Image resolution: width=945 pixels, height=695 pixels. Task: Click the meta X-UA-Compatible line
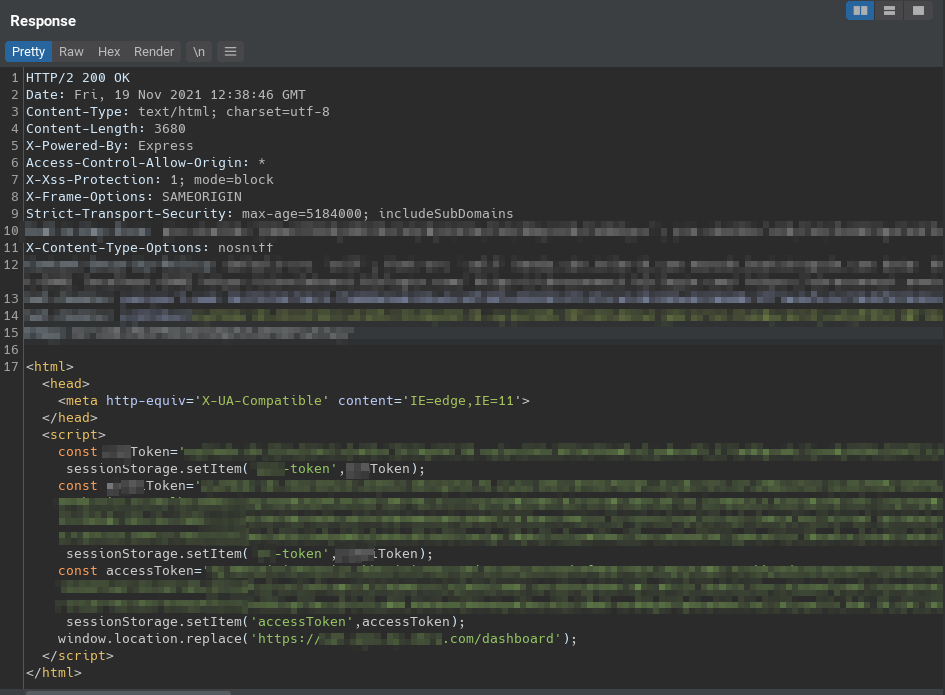[x=294, y=400]
